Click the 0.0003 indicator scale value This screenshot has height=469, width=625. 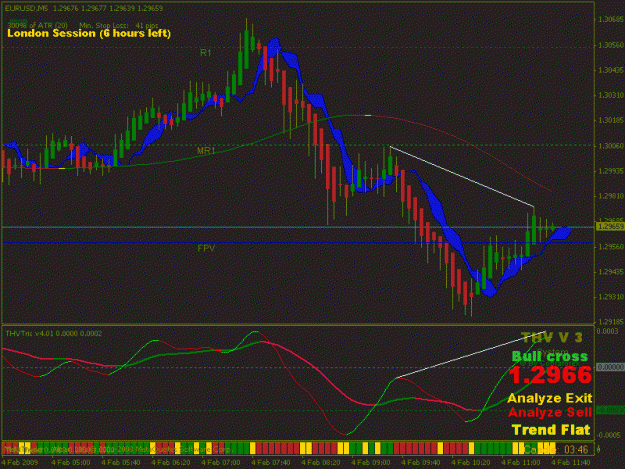pos(608,332)
